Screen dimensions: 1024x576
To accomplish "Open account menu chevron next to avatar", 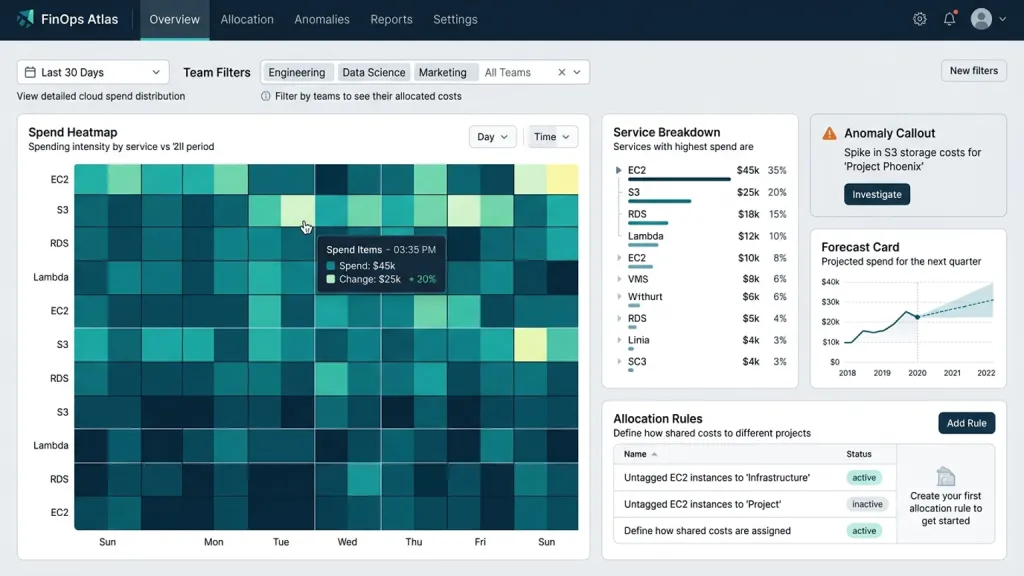I will pyautogui.click(x=1002, y=19).
